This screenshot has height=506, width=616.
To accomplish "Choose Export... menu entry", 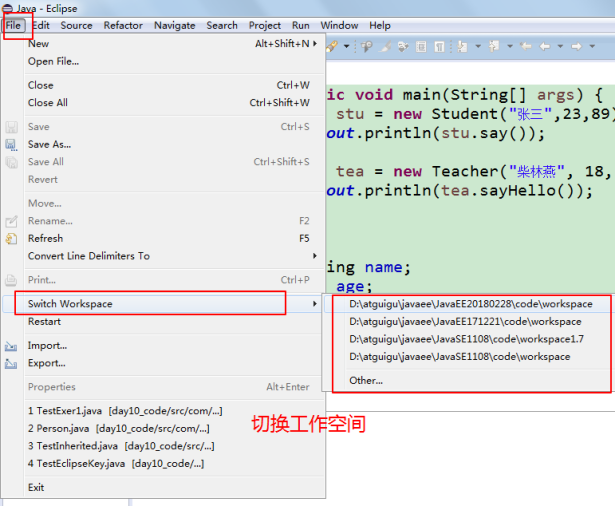I will point(173,363).
